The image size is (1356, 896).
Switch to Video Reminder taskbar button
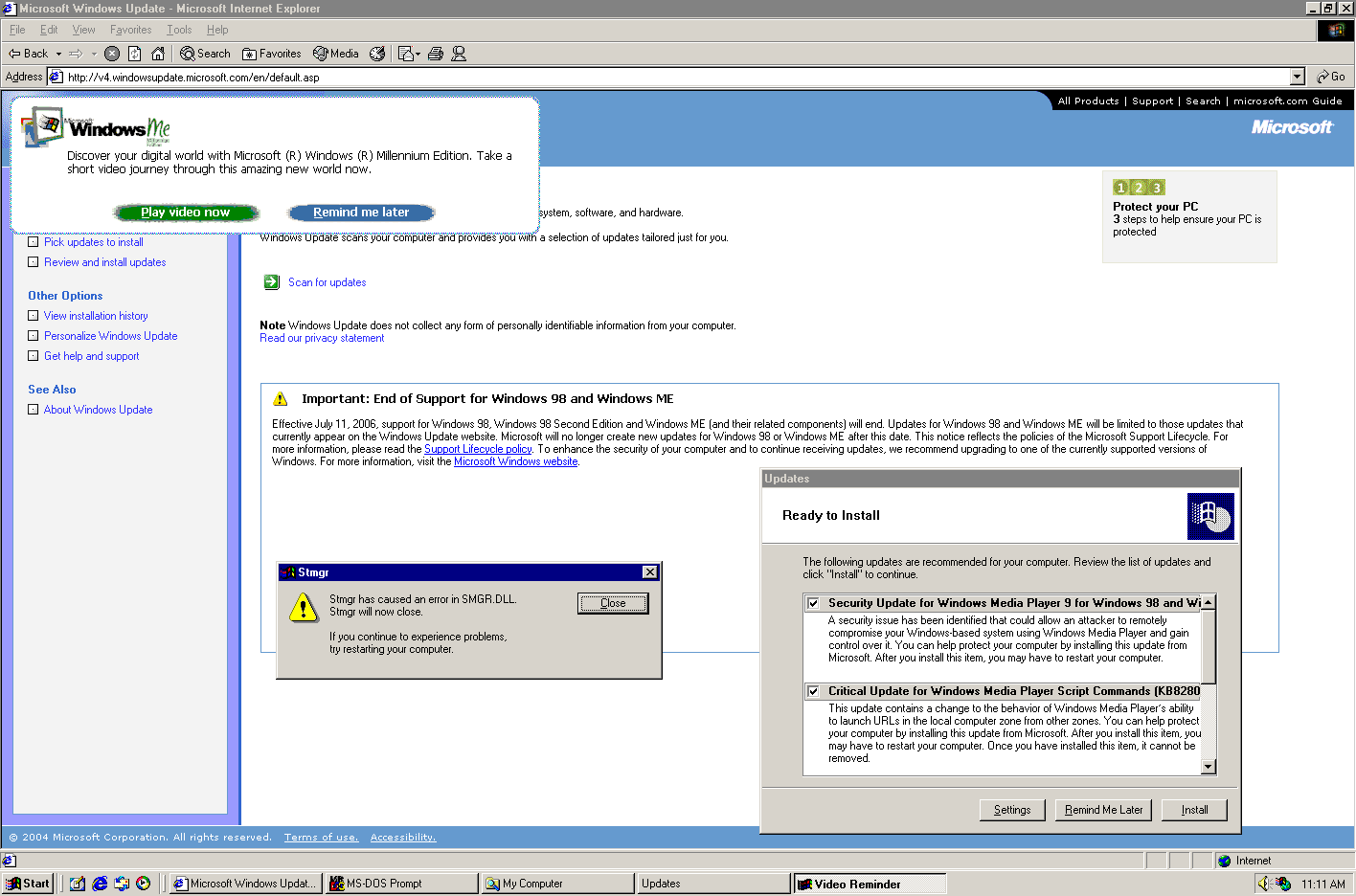[x=870, y=884]
